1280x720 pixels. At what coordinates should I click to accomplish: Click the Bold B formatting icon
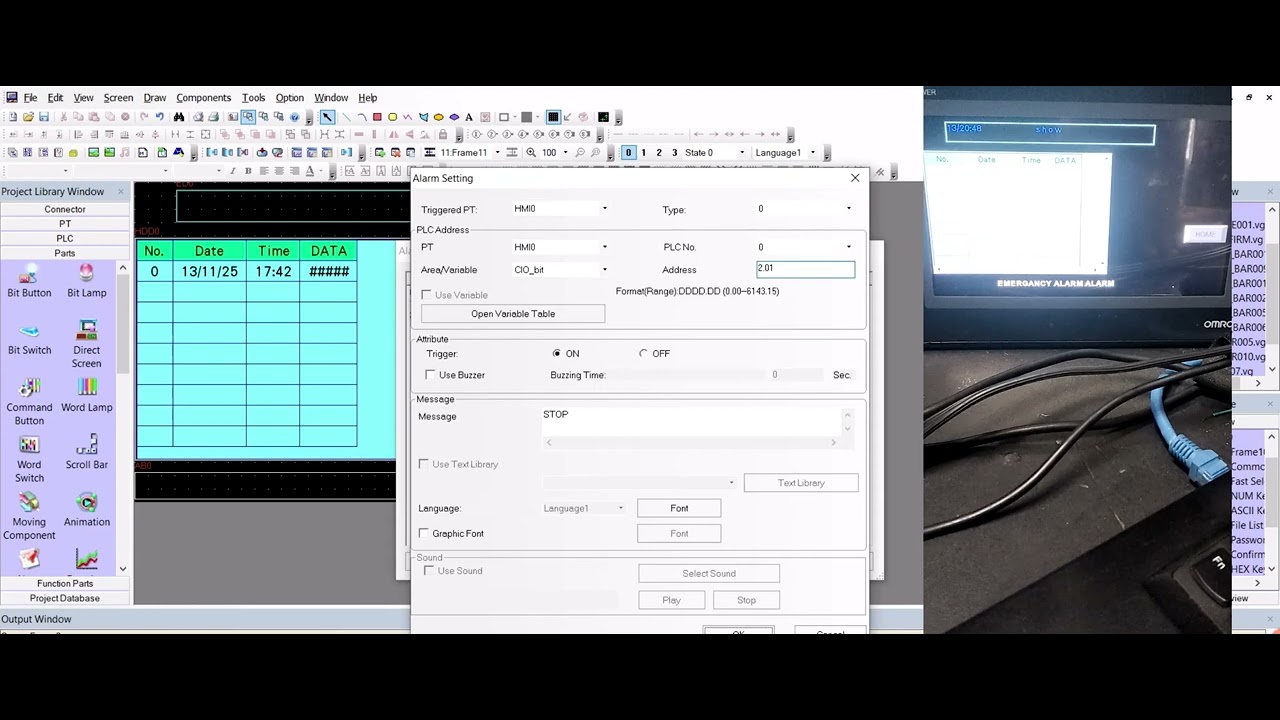tap(248, 171)
